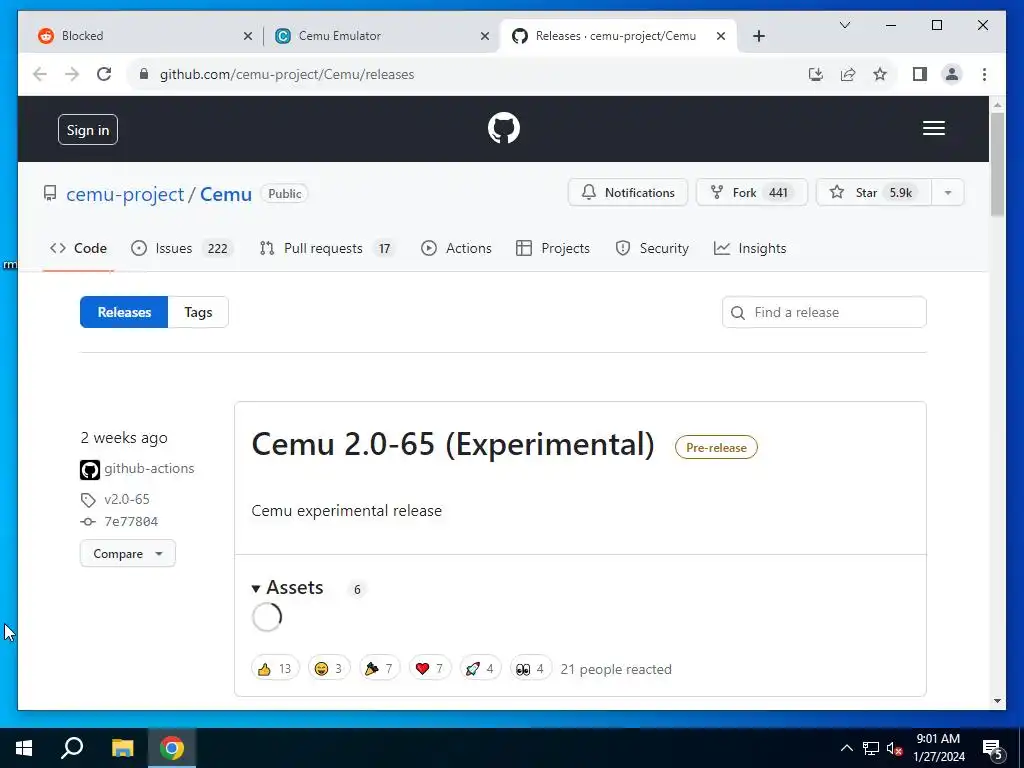
Task: React with eyes emoji
Action: (x=530, y=668)
